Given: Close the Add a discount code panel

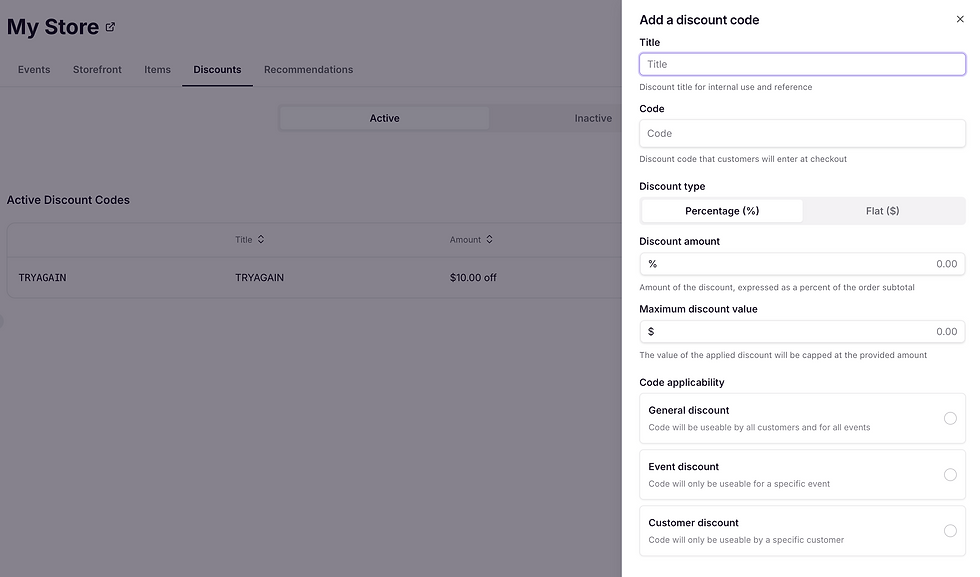Looking at the screenshot, I should (959, 20).
